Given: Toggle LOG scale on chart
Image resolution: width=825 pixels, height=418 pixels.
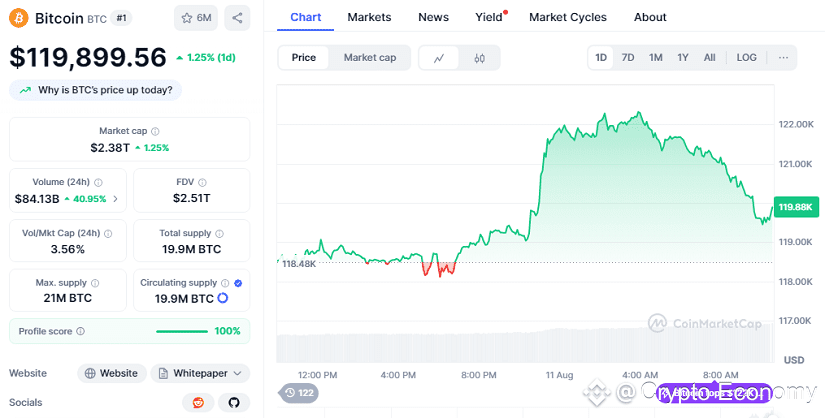Looking at the screenshot, I should click(x=747, y=57).
